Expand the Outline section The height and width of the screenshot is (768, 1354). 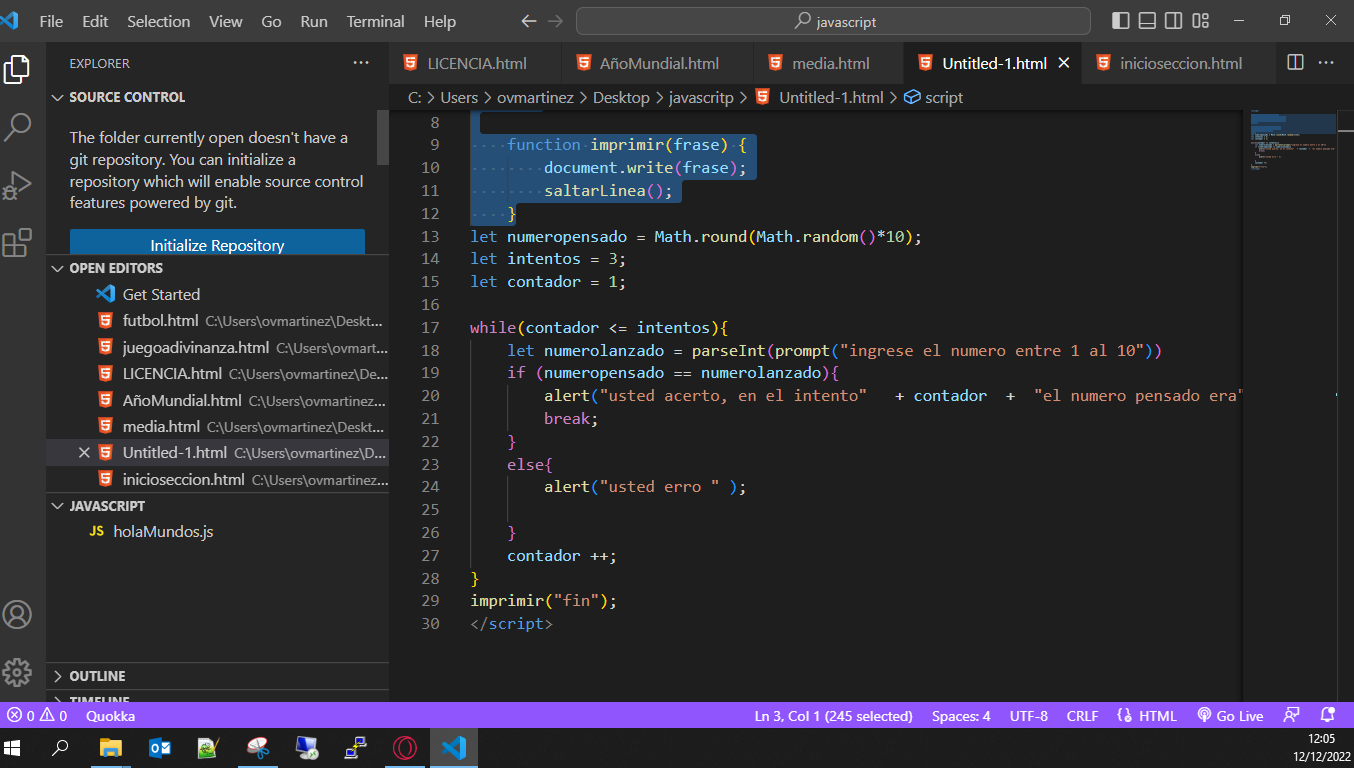click(58, 677)
